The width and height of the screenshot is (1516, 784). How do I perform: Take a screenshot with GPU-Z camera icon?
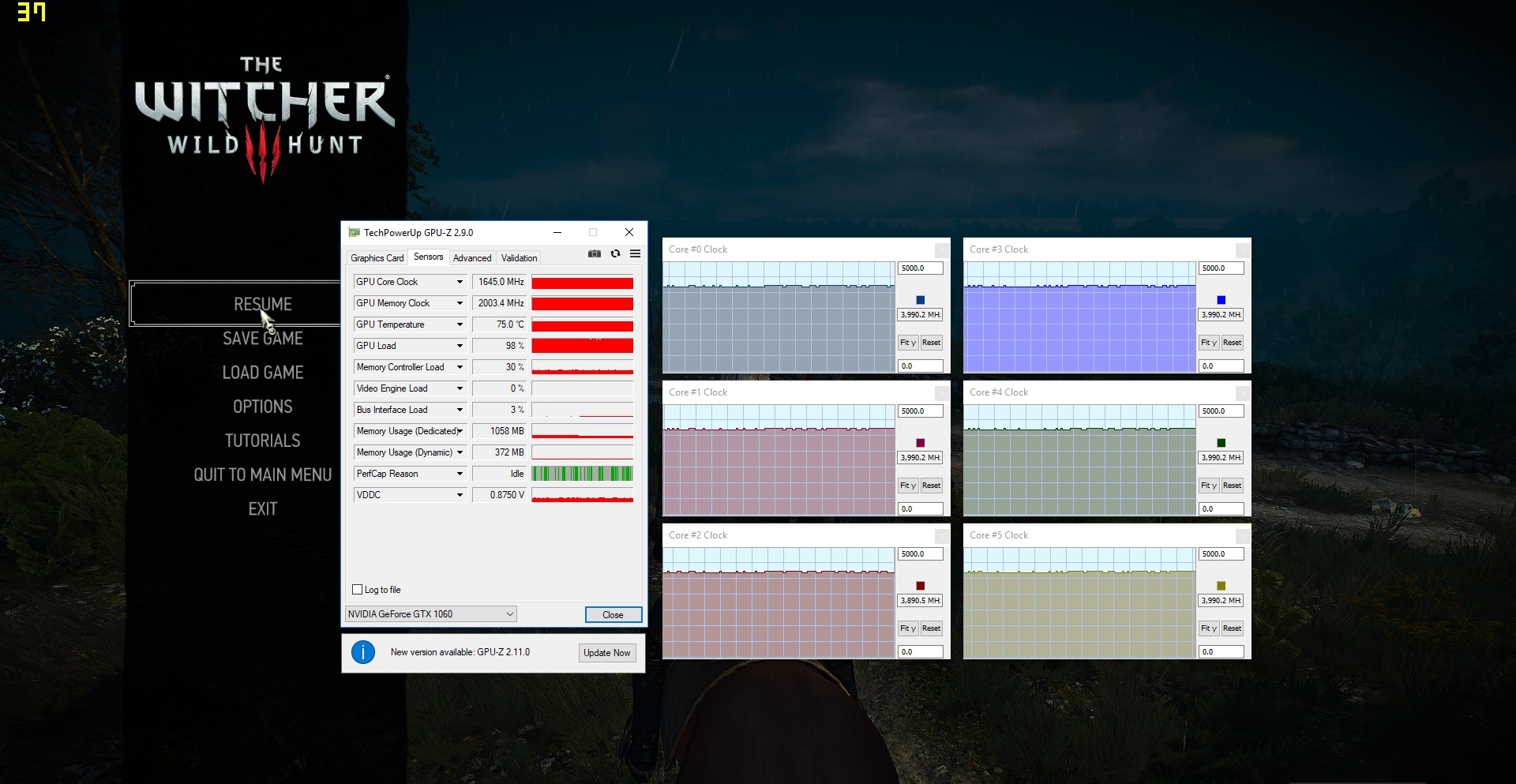click(x=595, y=253)
